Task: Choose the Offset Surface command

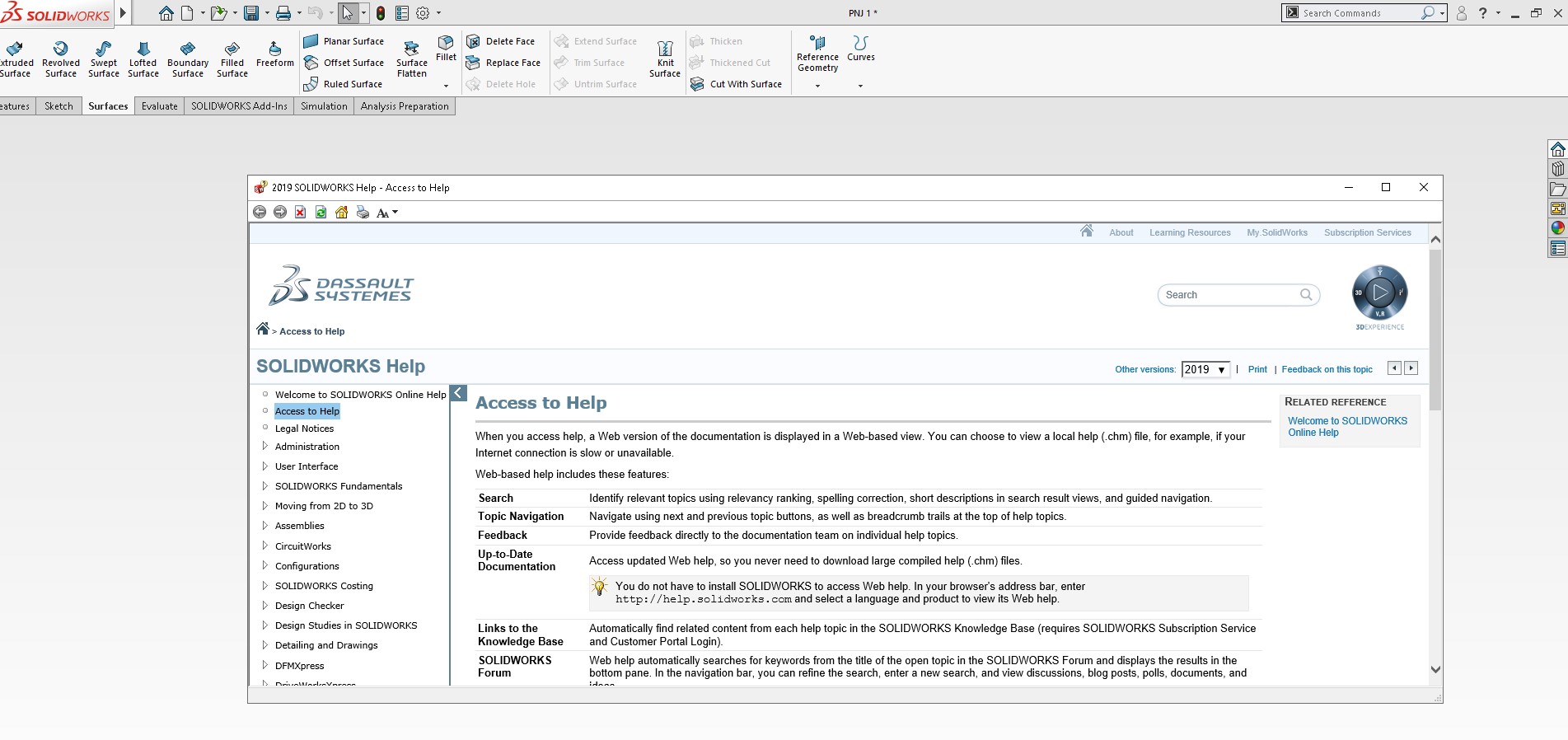Action: (344, 63)
